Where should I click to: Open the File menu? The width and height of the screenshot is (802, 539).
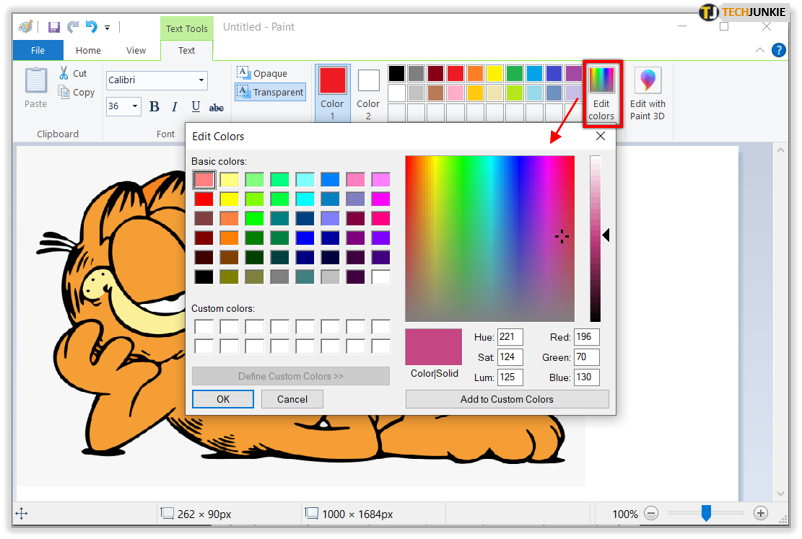tap(38, 50)
